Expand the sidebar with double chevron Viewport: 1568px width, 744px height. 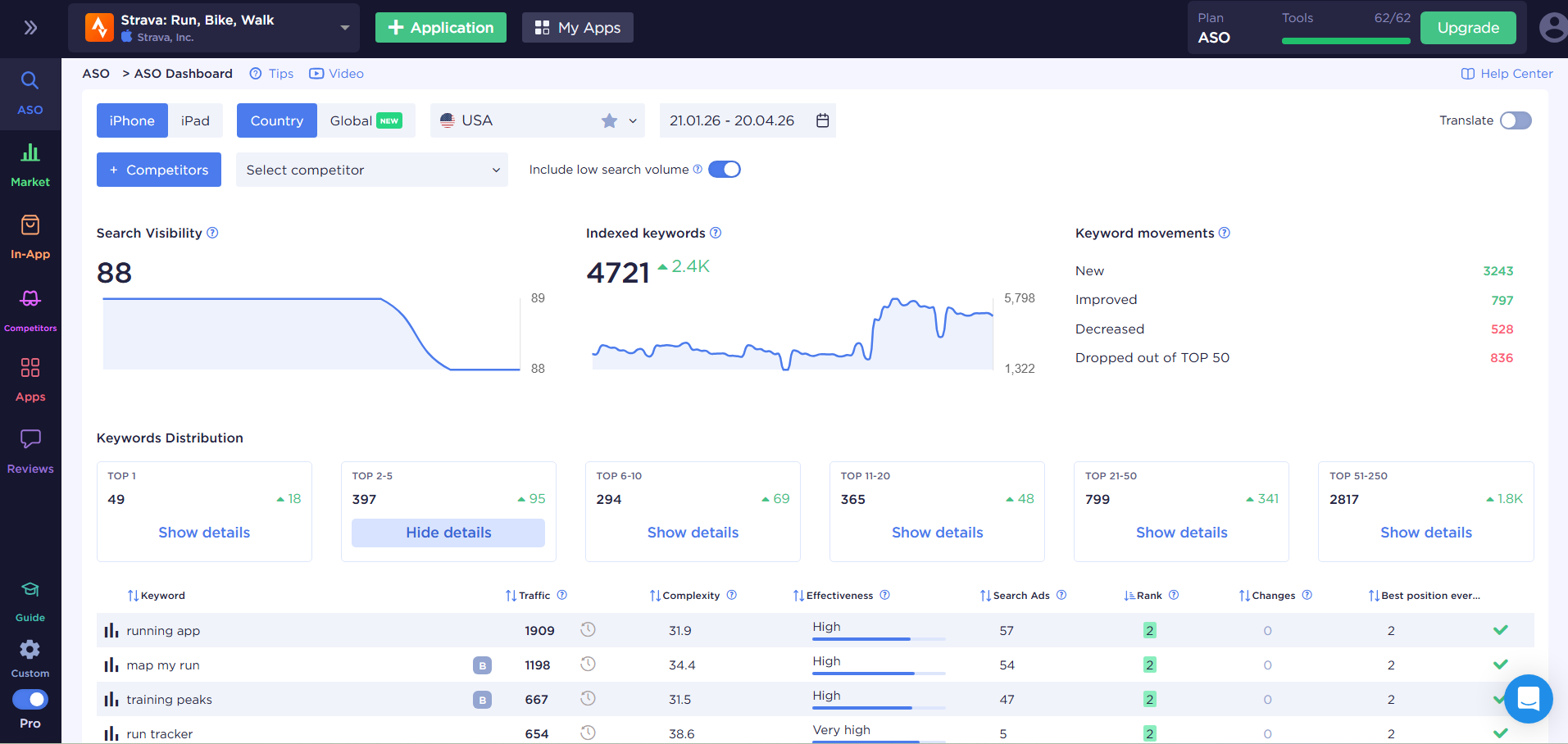[30, 28]
